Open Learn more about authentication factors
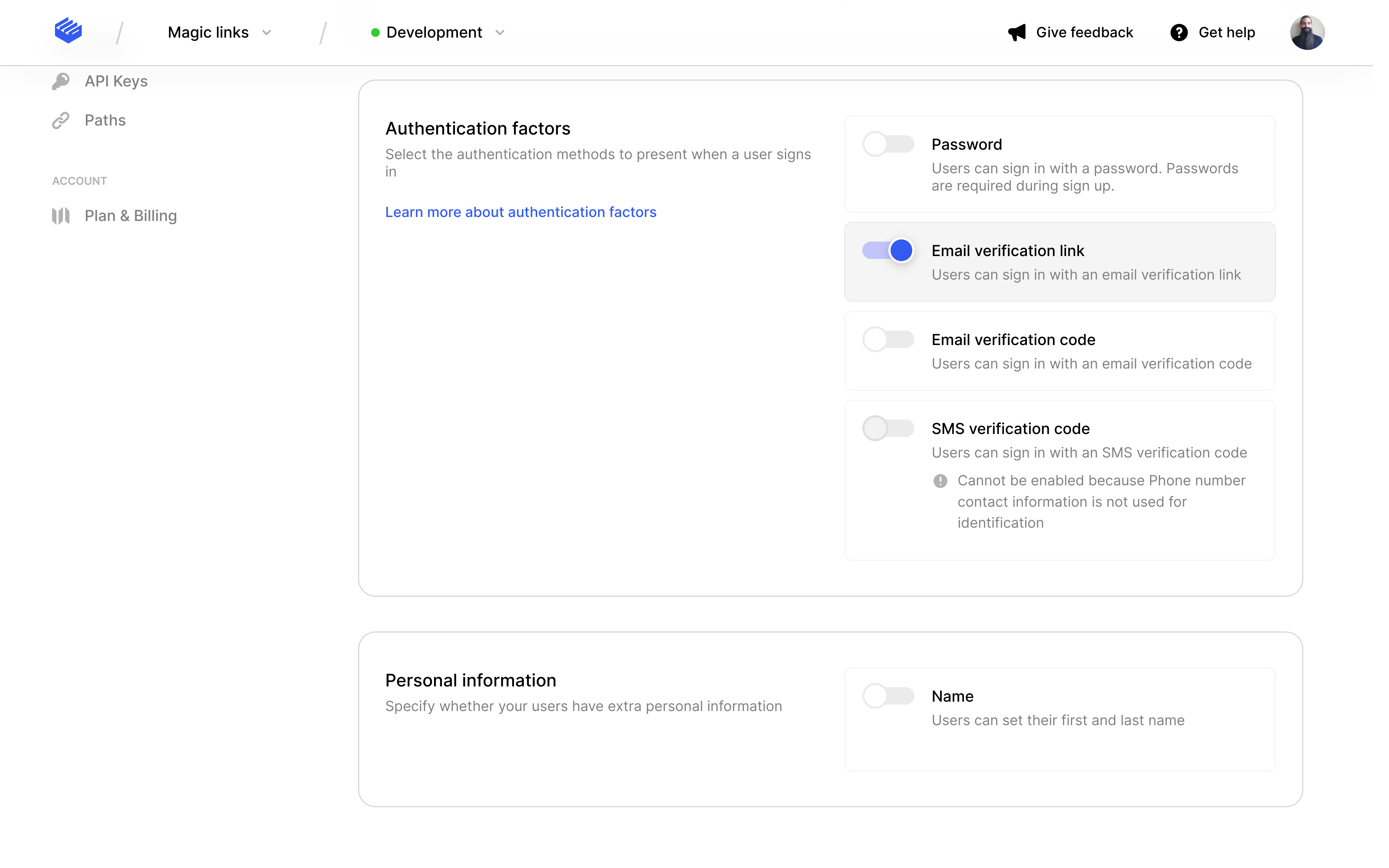 (521, 212)
